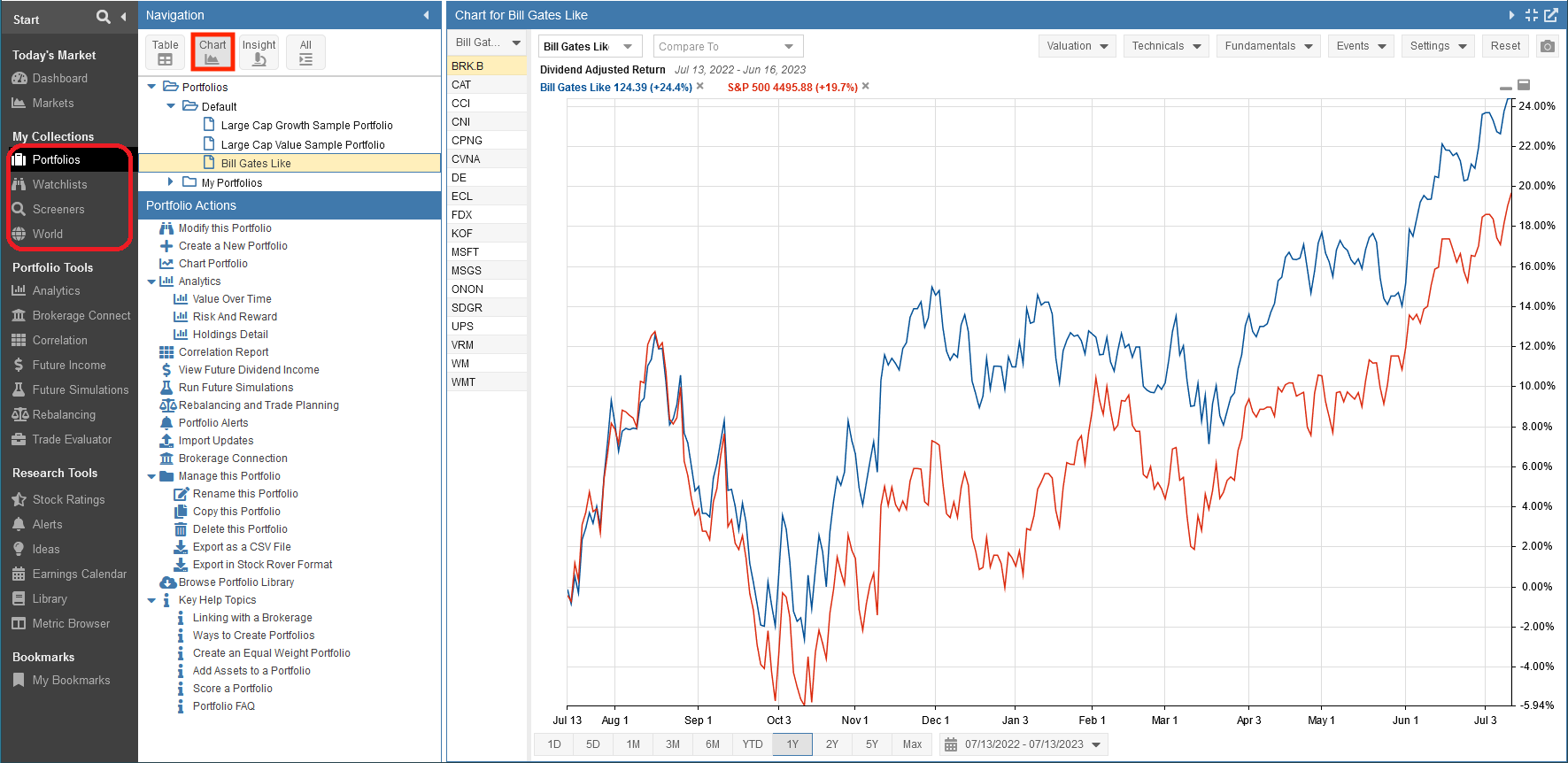
Task: Switch to Chart view tab
Action: point(212,52)
